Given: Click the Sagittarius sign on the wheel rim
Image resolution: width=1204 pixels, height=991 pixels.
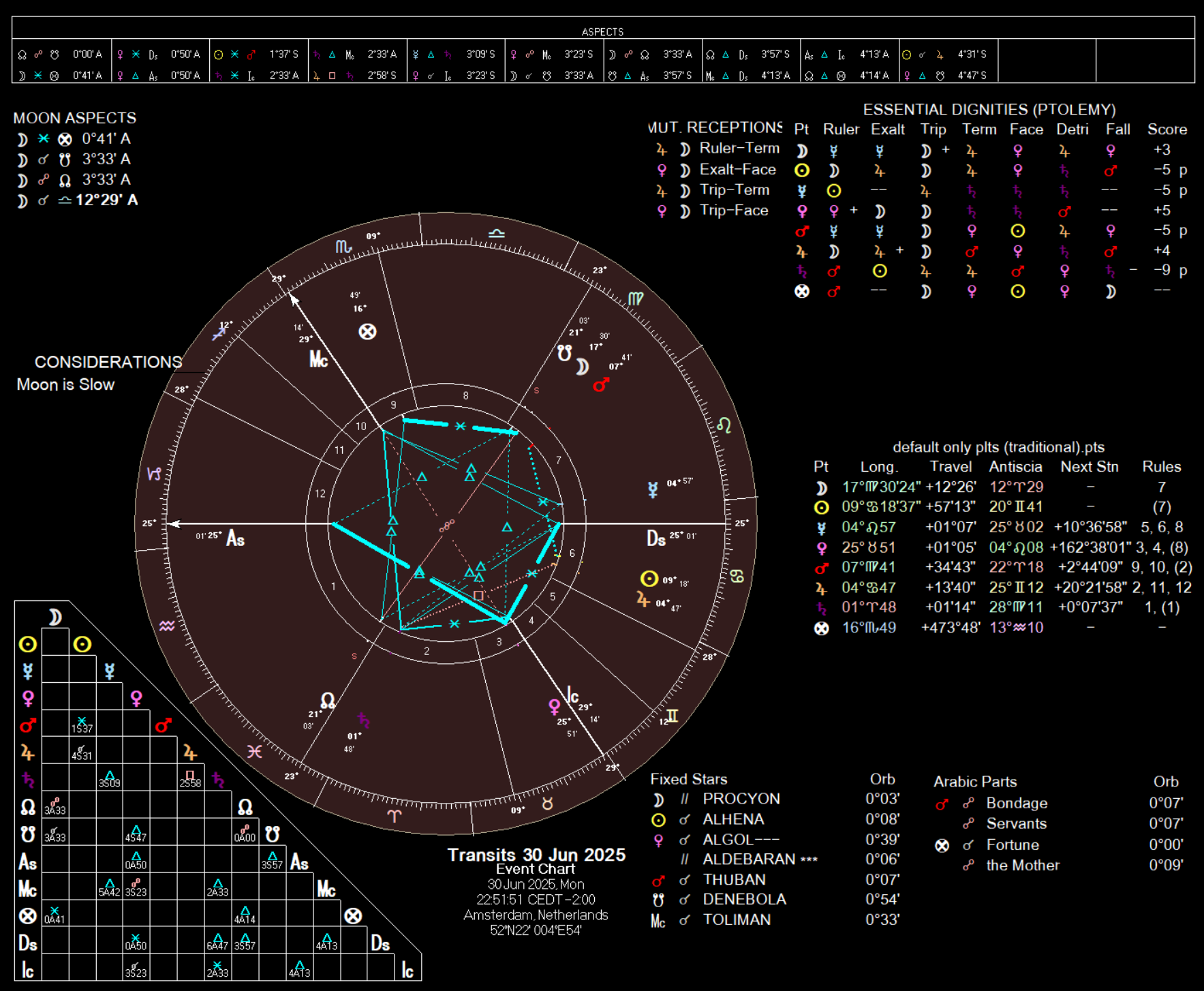Looking at the screenshot, I should (x=219, y=333).
